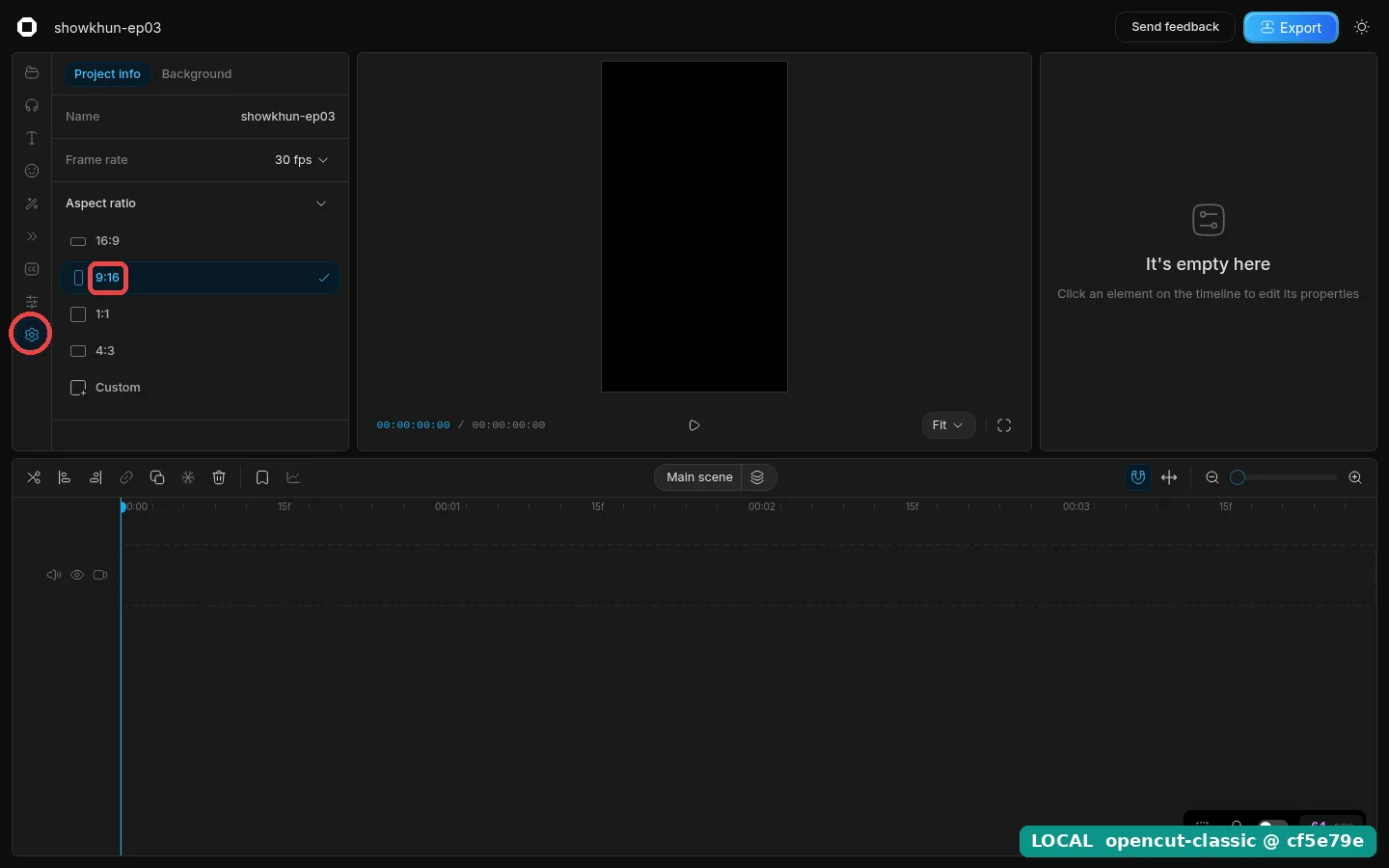Choose the Custom aspect ratio option
1389x868 pixels.
point(201,388)
